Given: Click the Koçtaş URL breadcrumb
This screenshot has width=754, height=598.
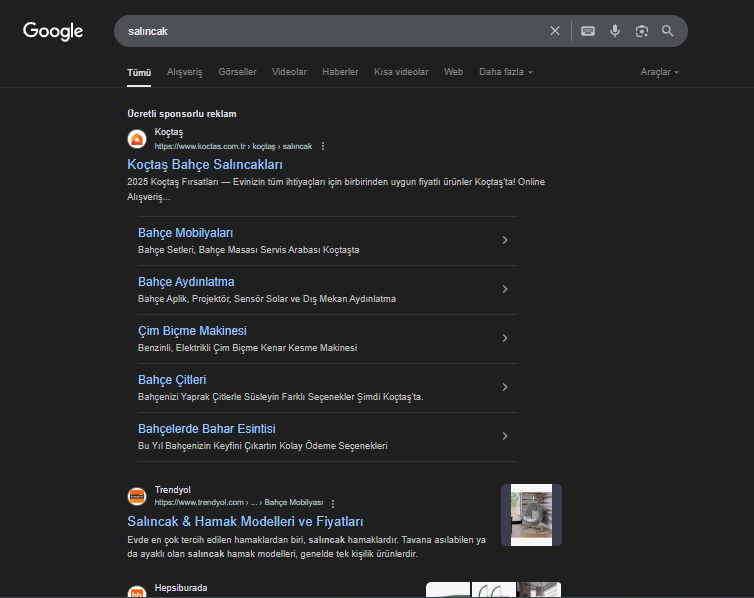Looking at the screenshot, I should 233,146.
